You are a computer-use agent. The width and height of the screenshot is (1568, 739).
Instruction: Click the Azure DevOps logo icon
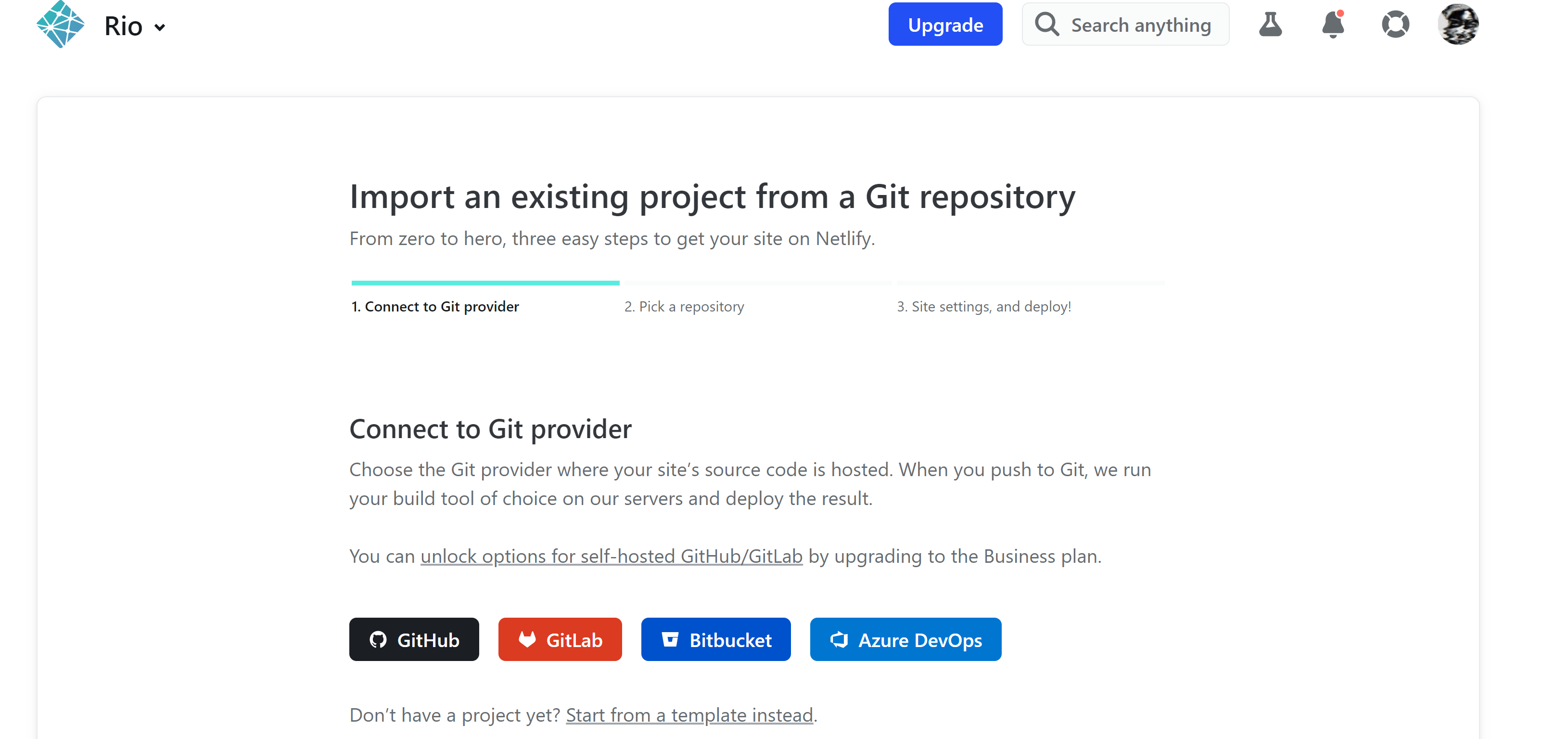click(x=840, y=639)
